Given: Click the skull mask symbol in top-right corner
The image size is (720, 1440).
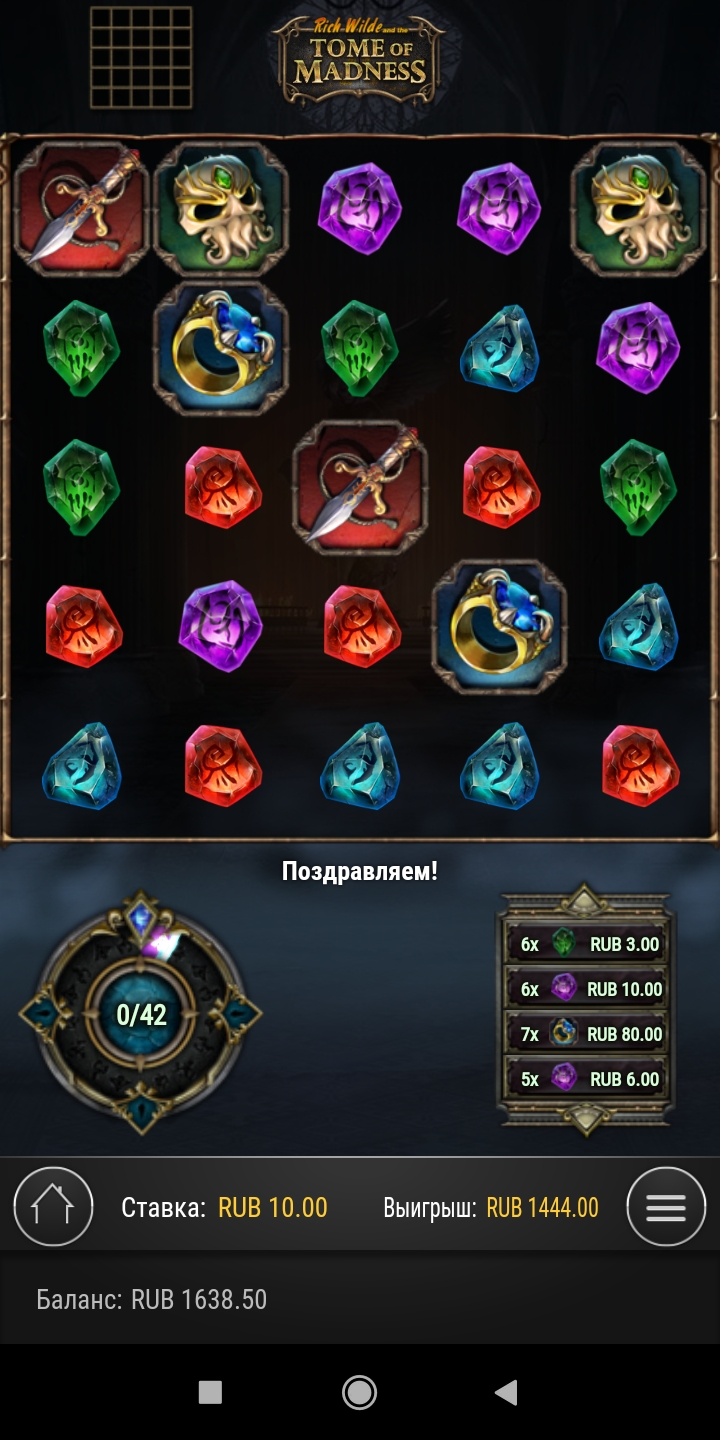Looking at the screenshot, I should point(639,209).
